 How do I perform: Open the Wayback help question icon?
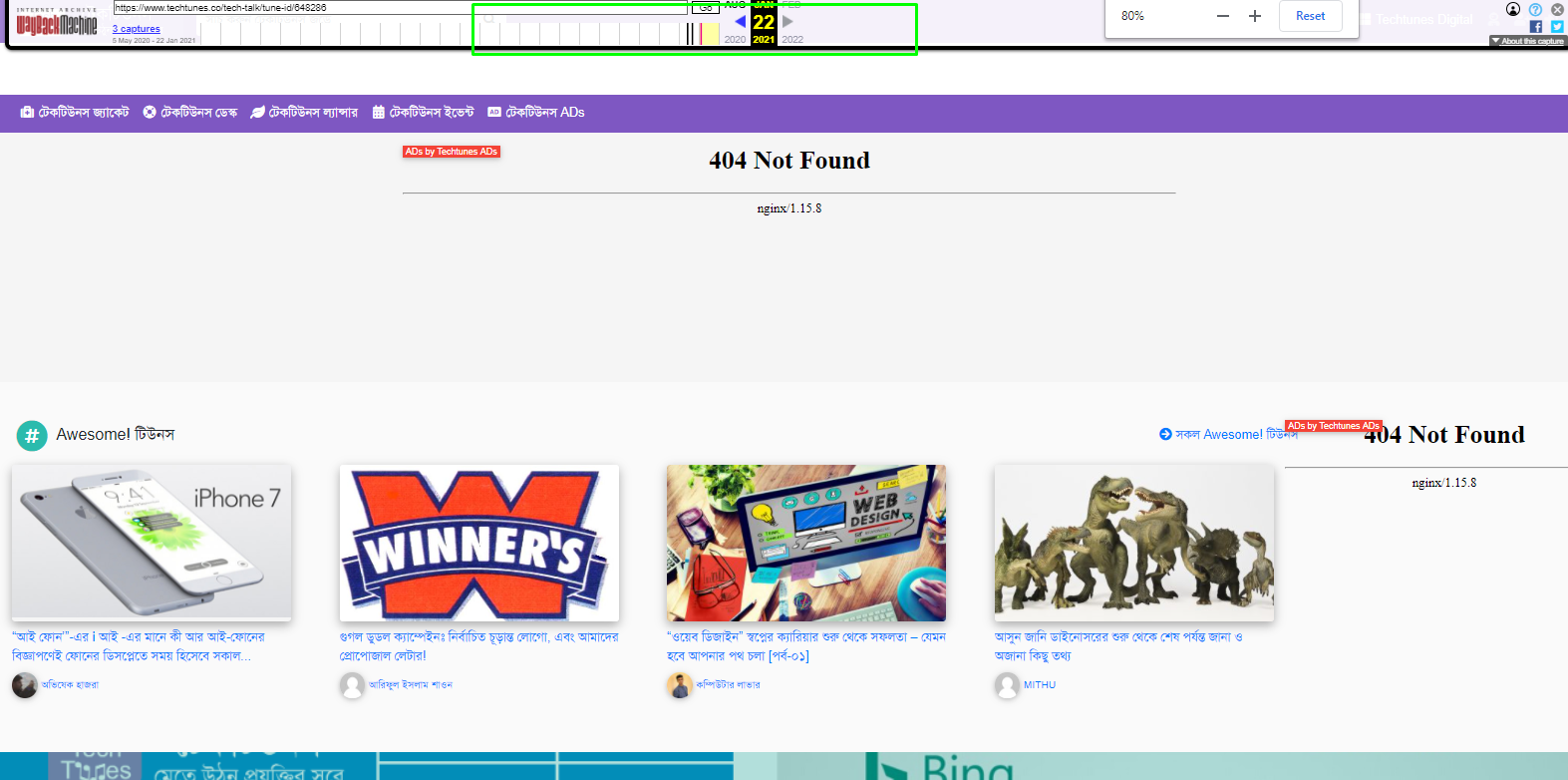(x=1535, y=9)
